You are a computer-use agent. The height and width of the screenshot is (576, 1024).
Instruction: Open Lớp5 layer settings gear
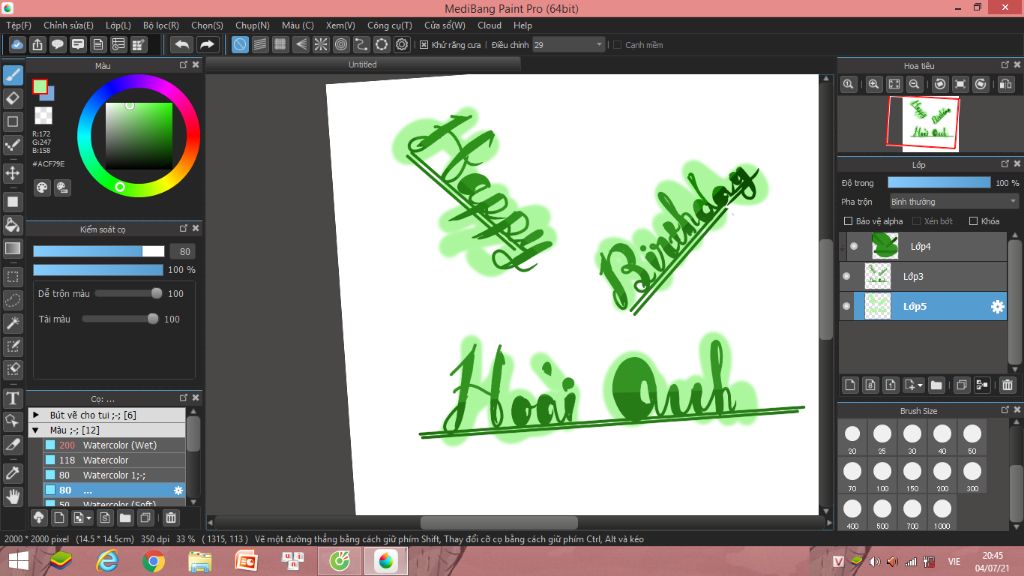tap(997, 306)
